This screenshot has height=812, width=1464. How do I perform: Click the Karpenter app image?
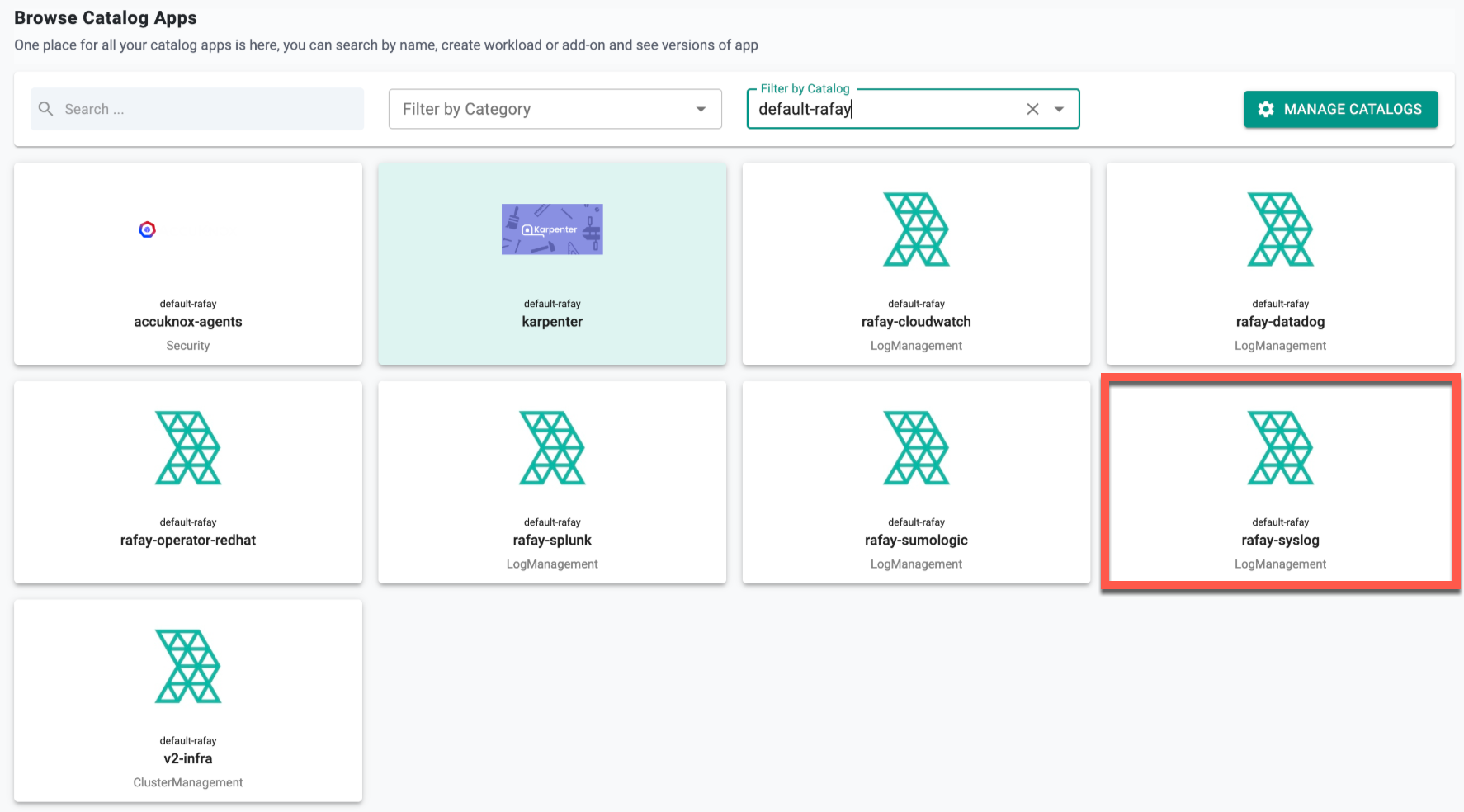[551, 229]
